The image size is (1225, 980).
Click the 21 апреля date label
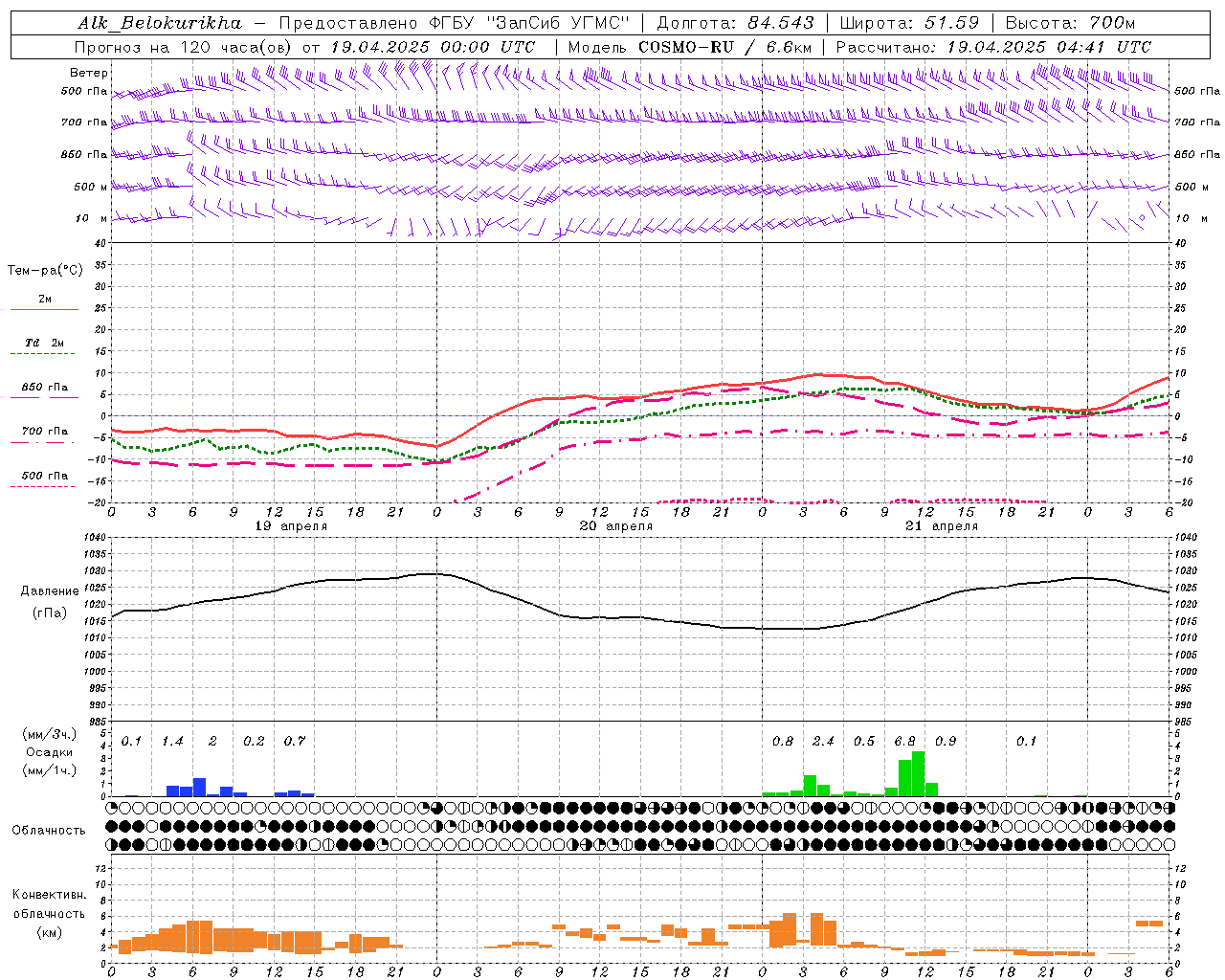pos(942,526)
